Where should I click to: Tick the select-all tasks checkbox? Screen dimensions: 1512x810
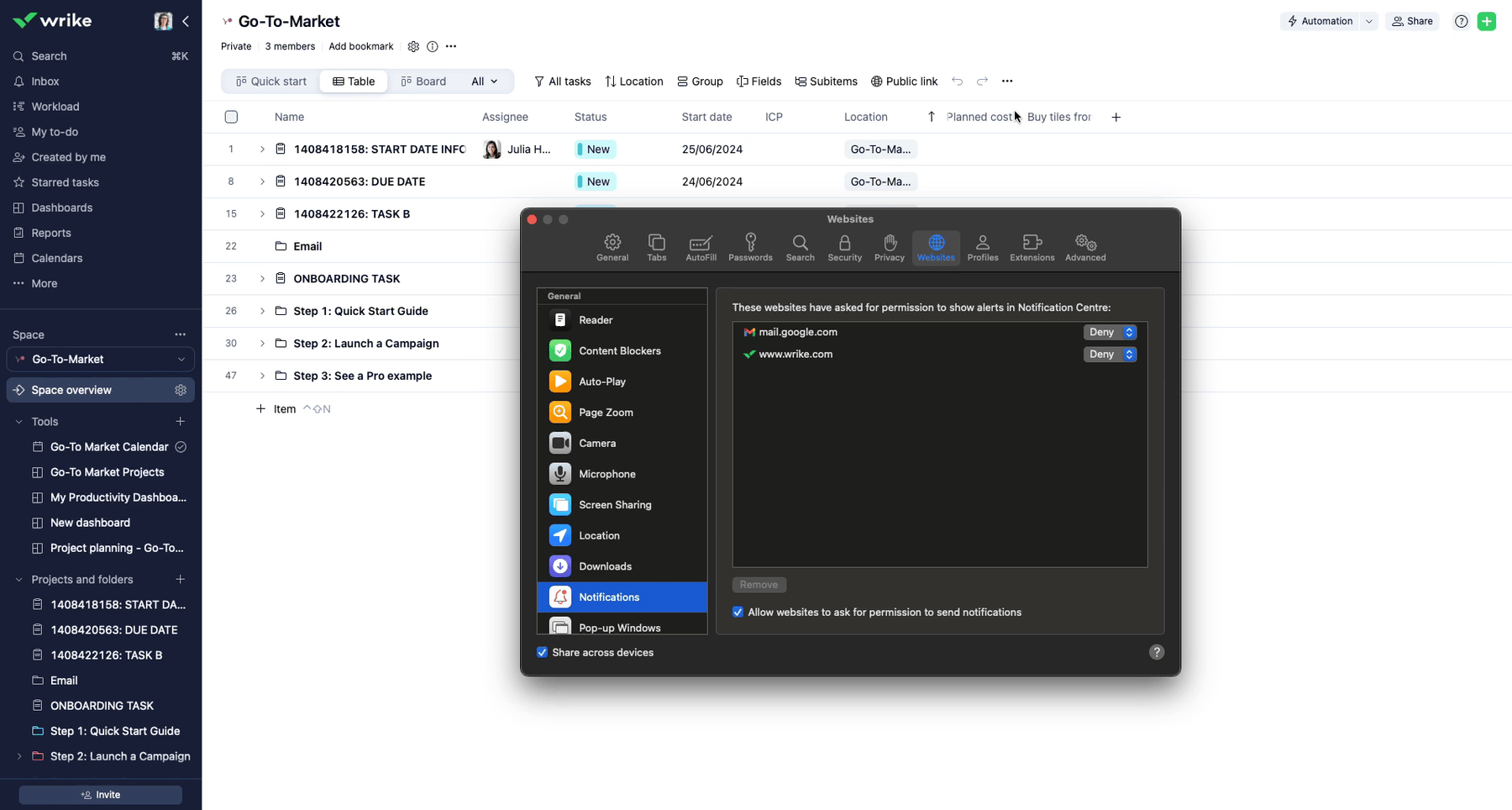[x=231, y=118]
